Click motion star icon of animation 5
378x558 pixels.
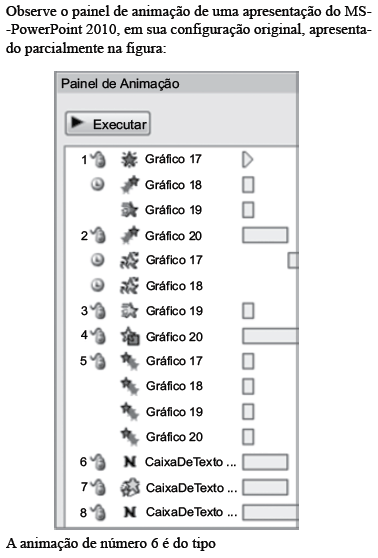129,361
